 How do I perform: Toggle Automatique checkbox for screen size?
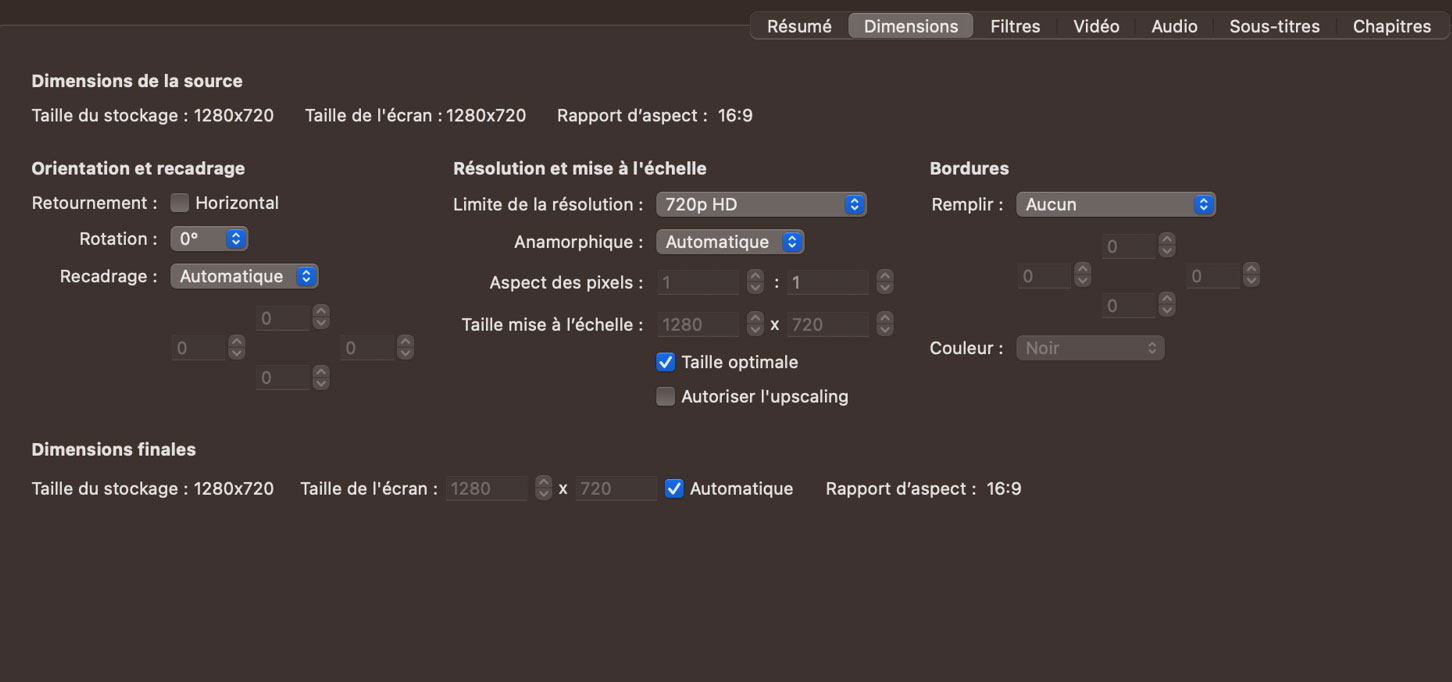tap(675, 489)
